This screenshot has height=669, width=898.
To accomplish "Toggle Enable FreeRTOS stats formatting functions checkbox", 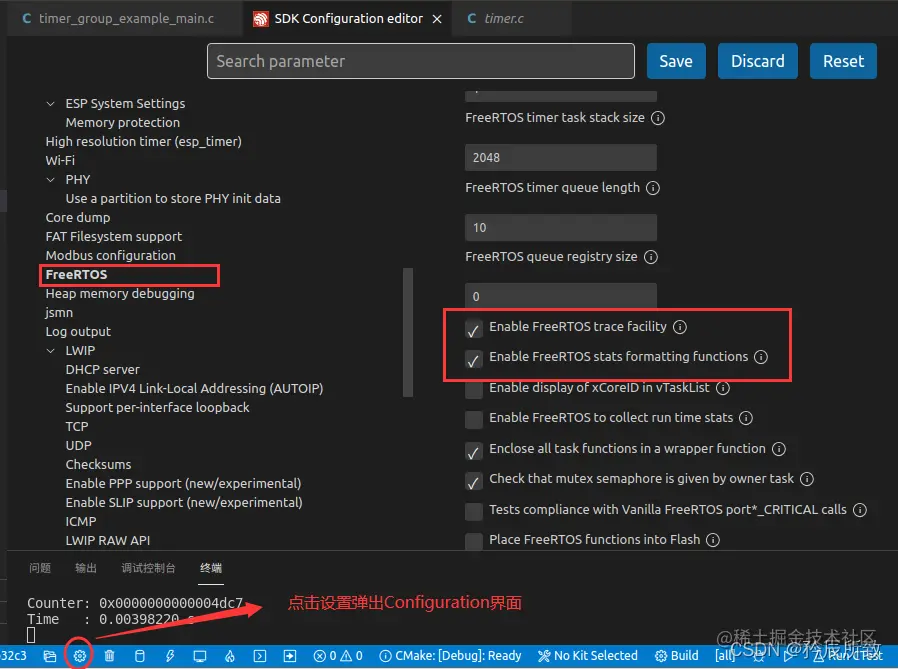I will [474, 359].
